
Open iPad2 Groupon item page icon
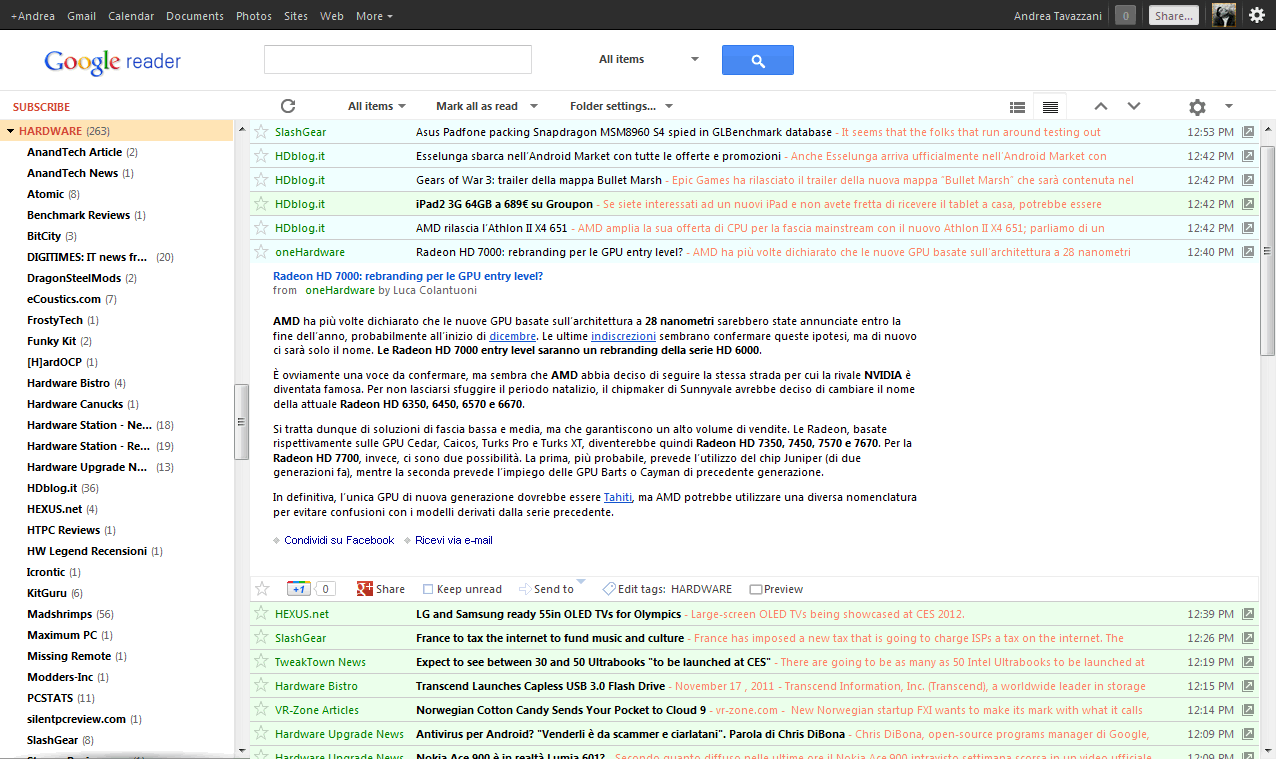[1248, 204]
